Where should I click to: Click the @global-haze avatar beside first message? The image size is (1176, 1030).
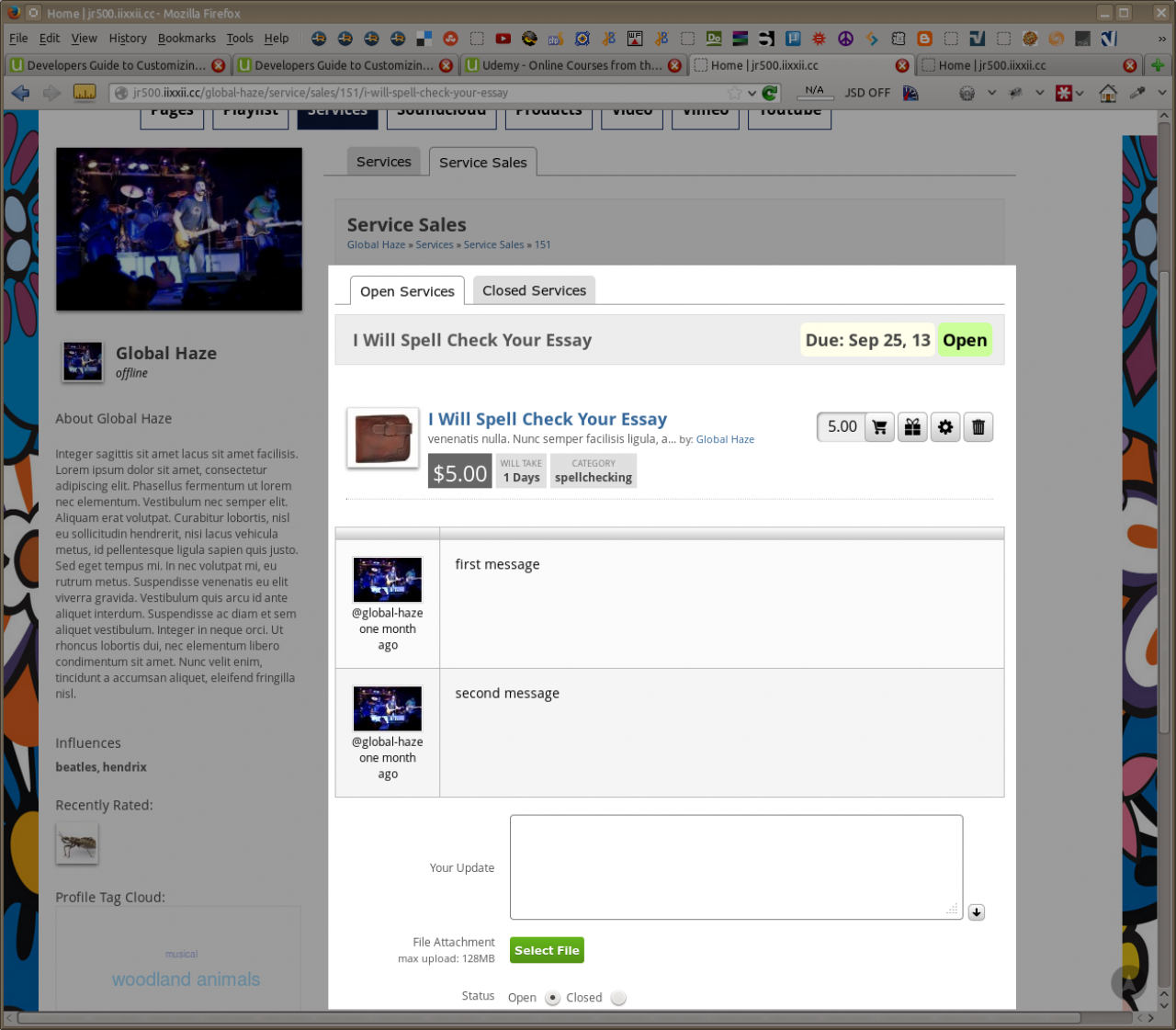pos(388,580)
